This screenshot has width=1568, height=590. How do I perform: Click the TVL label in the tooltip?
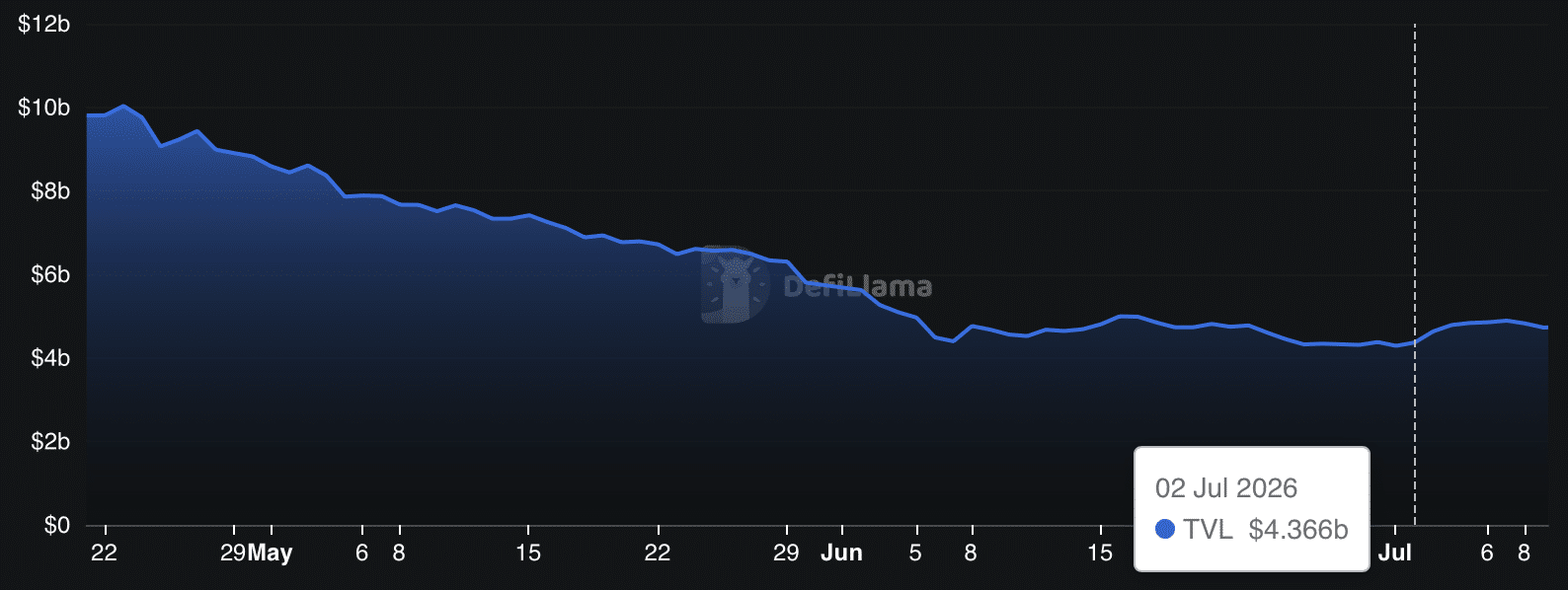pyautogui.click(x=1209, y=530)
